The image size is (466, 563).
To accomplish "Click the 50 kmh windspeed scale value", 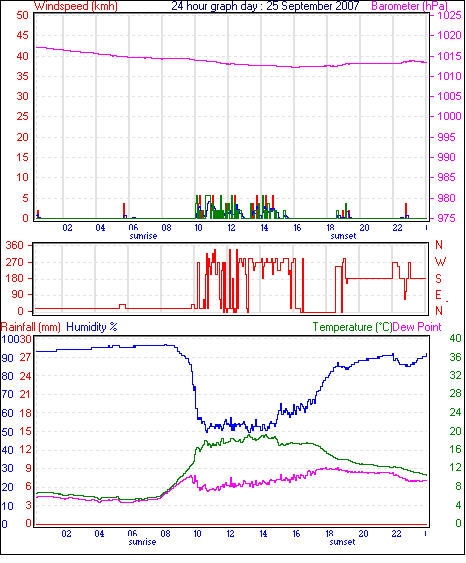I will point(22,15).
